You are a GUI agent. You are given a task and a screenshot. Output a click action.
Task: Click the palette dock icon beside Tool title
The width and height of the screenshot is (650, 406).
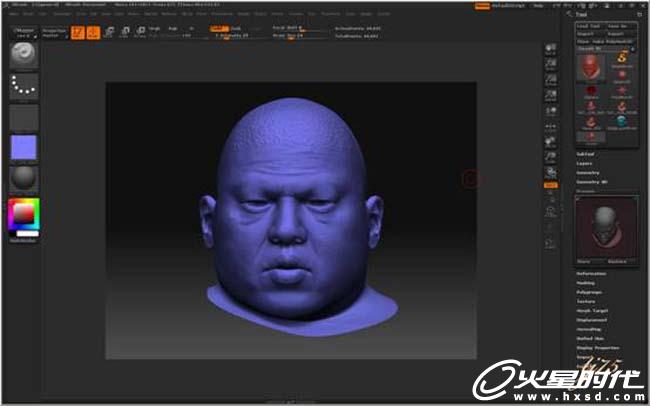point(639,15)
